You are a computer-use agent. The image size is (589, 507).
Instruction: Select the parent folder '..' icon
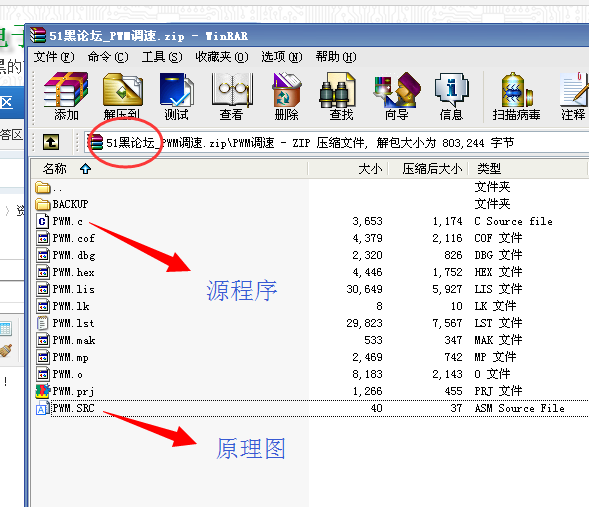coord(42,187)
